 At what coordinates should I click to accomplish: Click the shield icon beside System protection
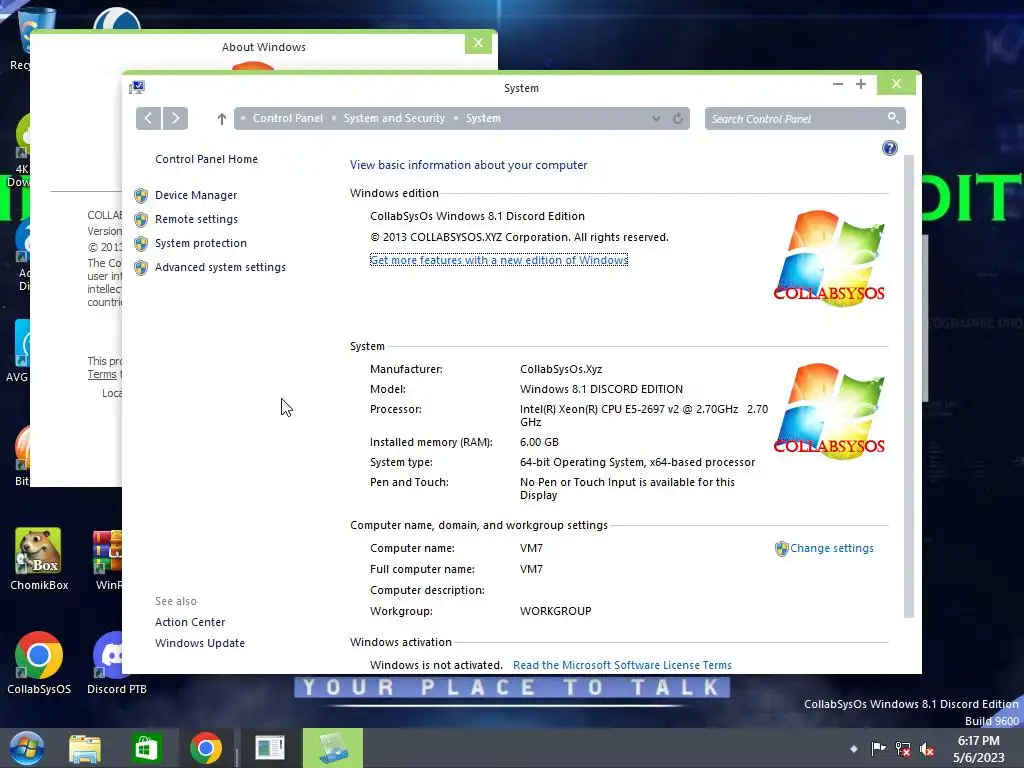[x=140, y=244]
